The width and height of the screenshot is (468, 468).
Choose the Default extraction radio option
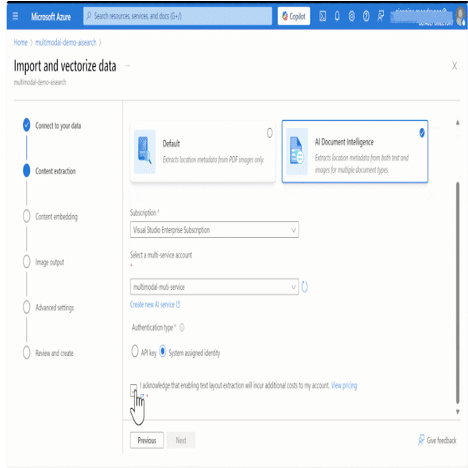coord(270,133)
